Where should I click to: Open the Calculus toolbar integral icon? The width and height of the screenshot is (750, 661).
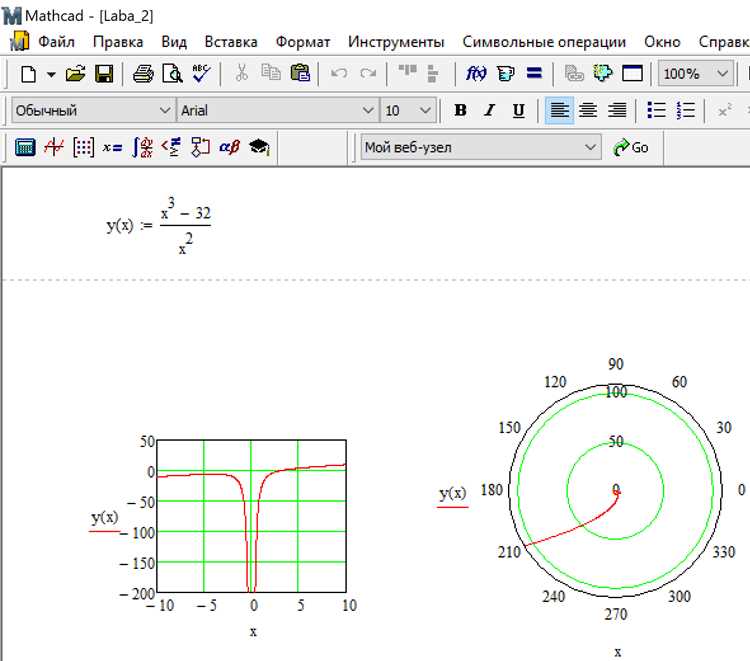click(143, 147)
